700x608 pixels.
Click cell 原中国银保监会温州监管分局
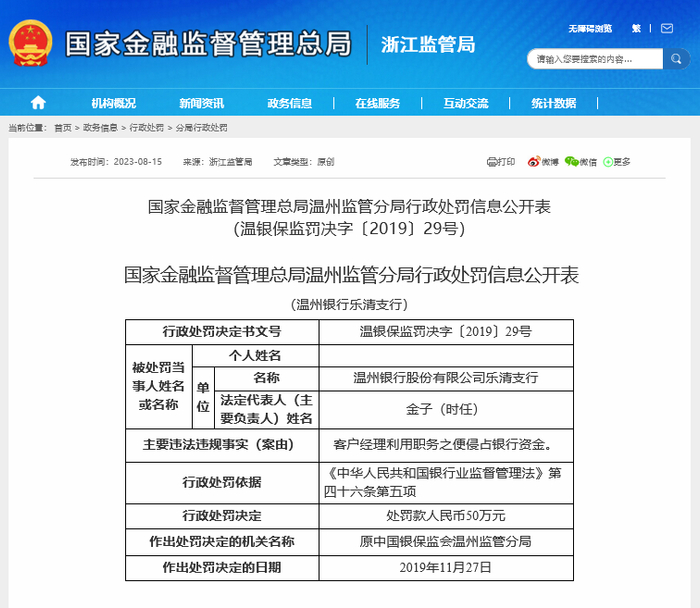446,542
